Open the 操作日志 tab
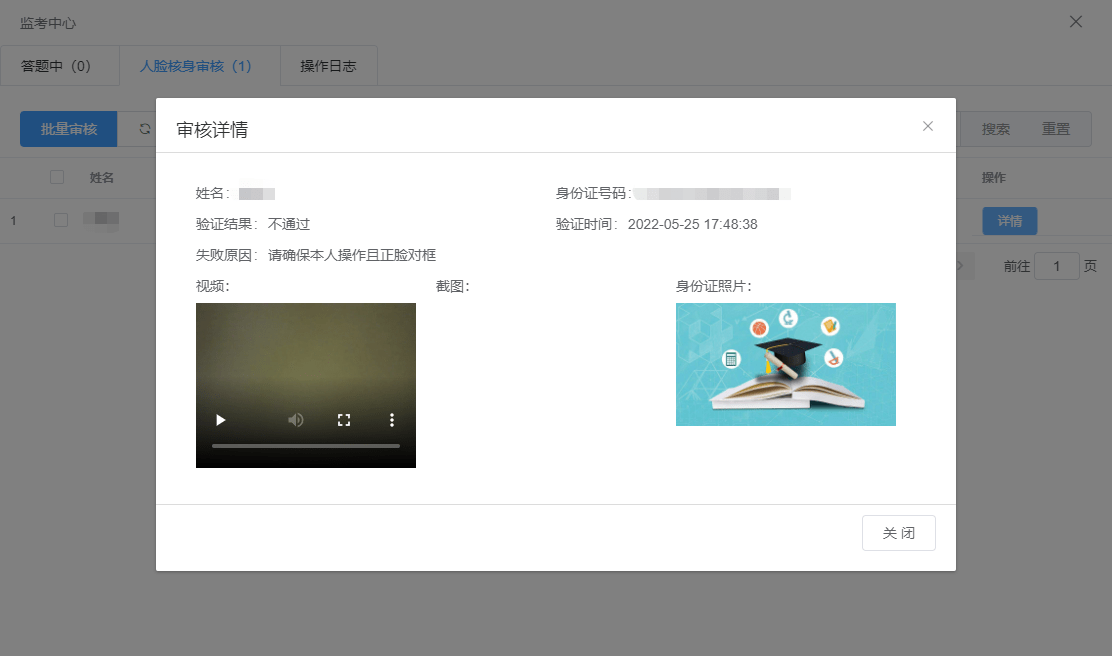This screenshot has width=1112, height=656. (328, 66)
